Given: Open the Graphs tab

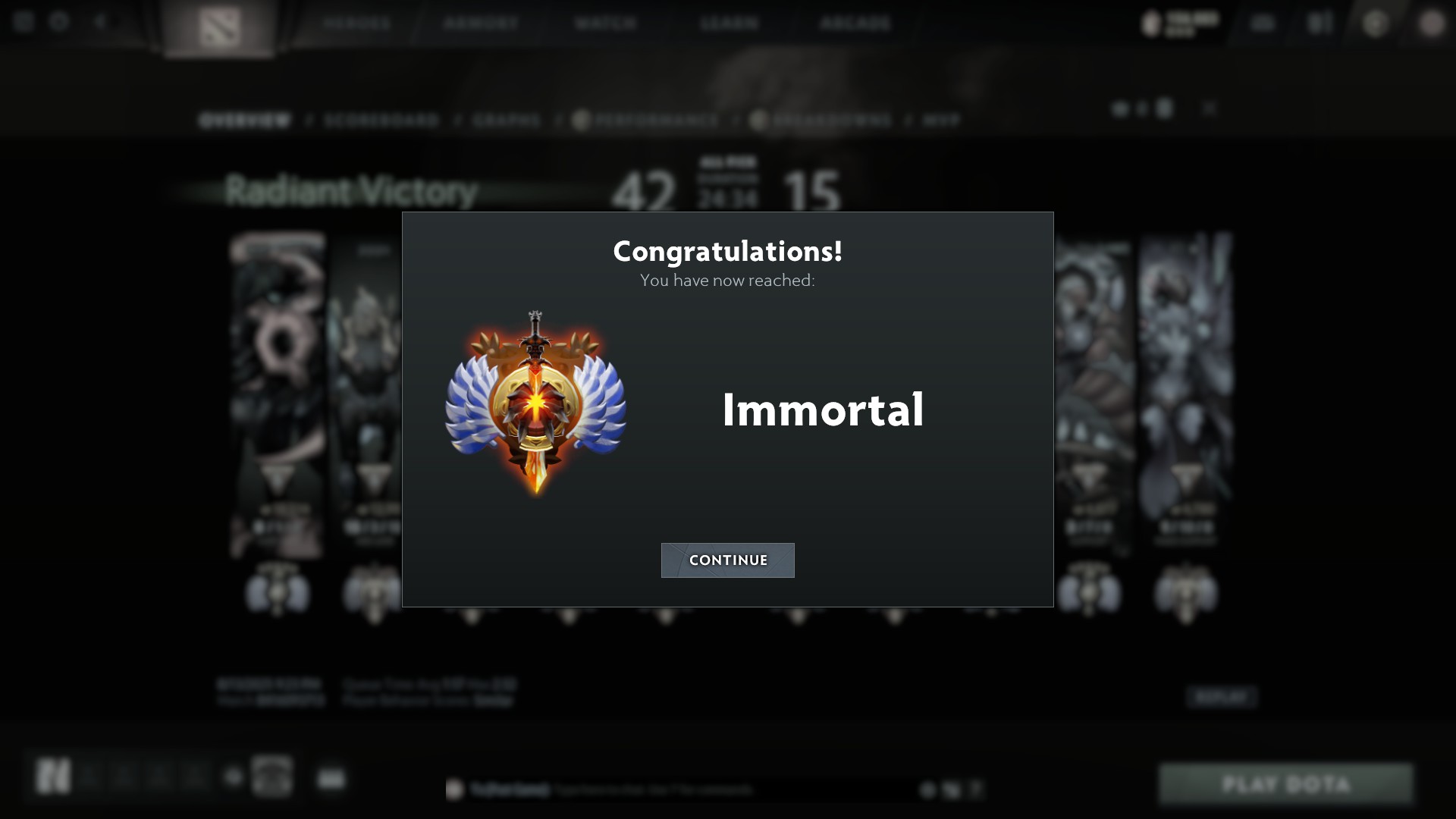Looking at the screenshot, I should [x=507, y=121].
